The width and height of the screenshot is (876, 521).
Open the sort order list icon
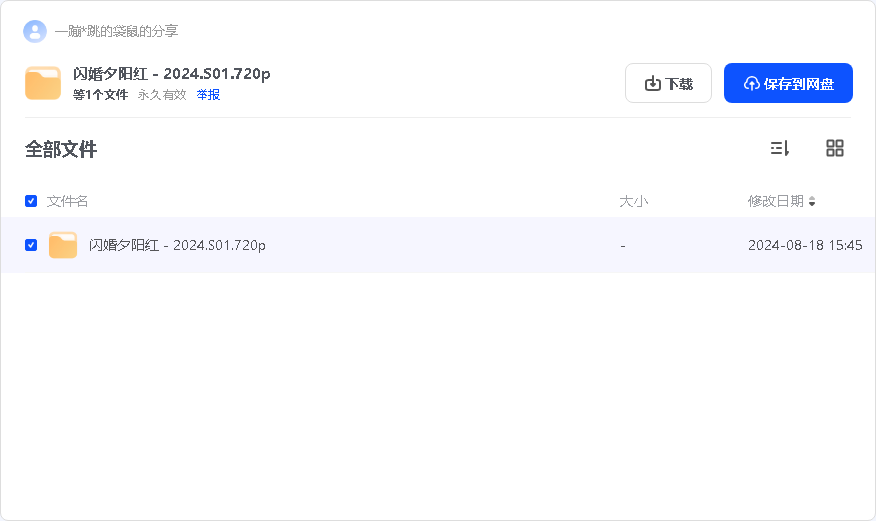[779, 148]
